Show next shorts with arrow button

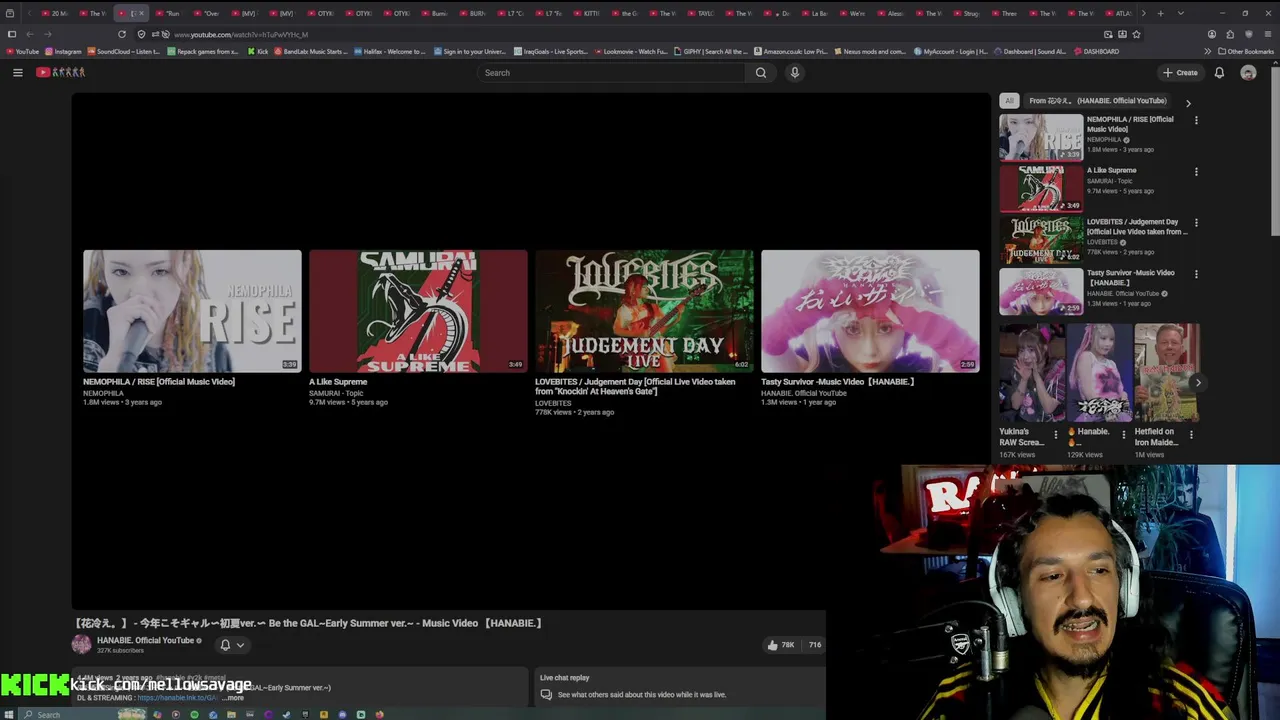[1198, 383]
